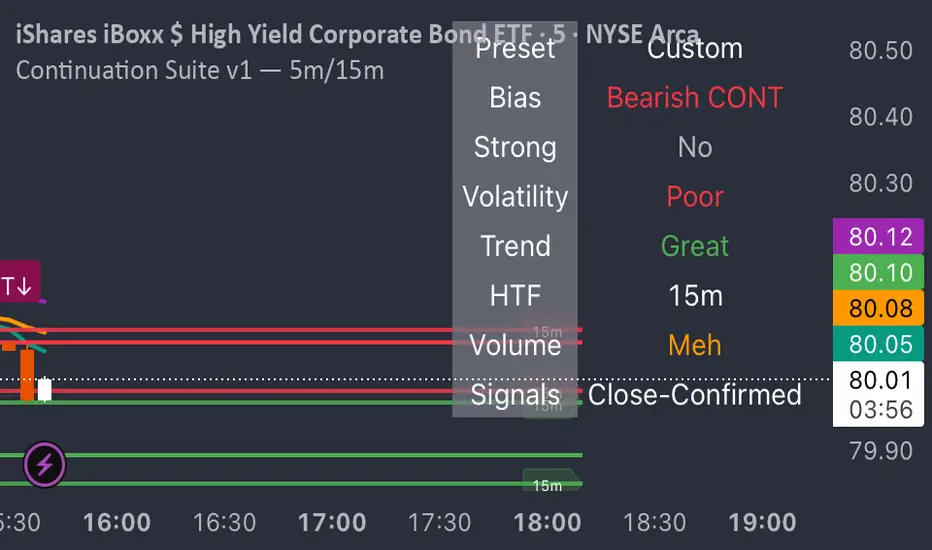Select the teal 80.05 price label
932x550 pixels.
point(881,345)
